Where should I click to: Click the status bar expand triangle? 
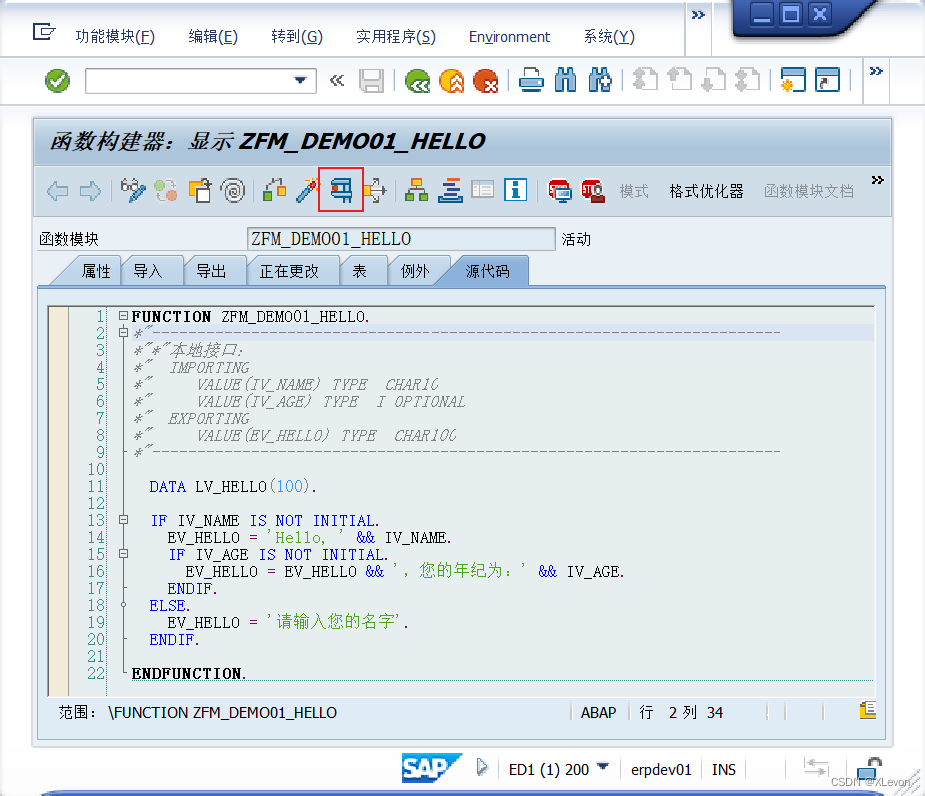(x=483, y=767)
